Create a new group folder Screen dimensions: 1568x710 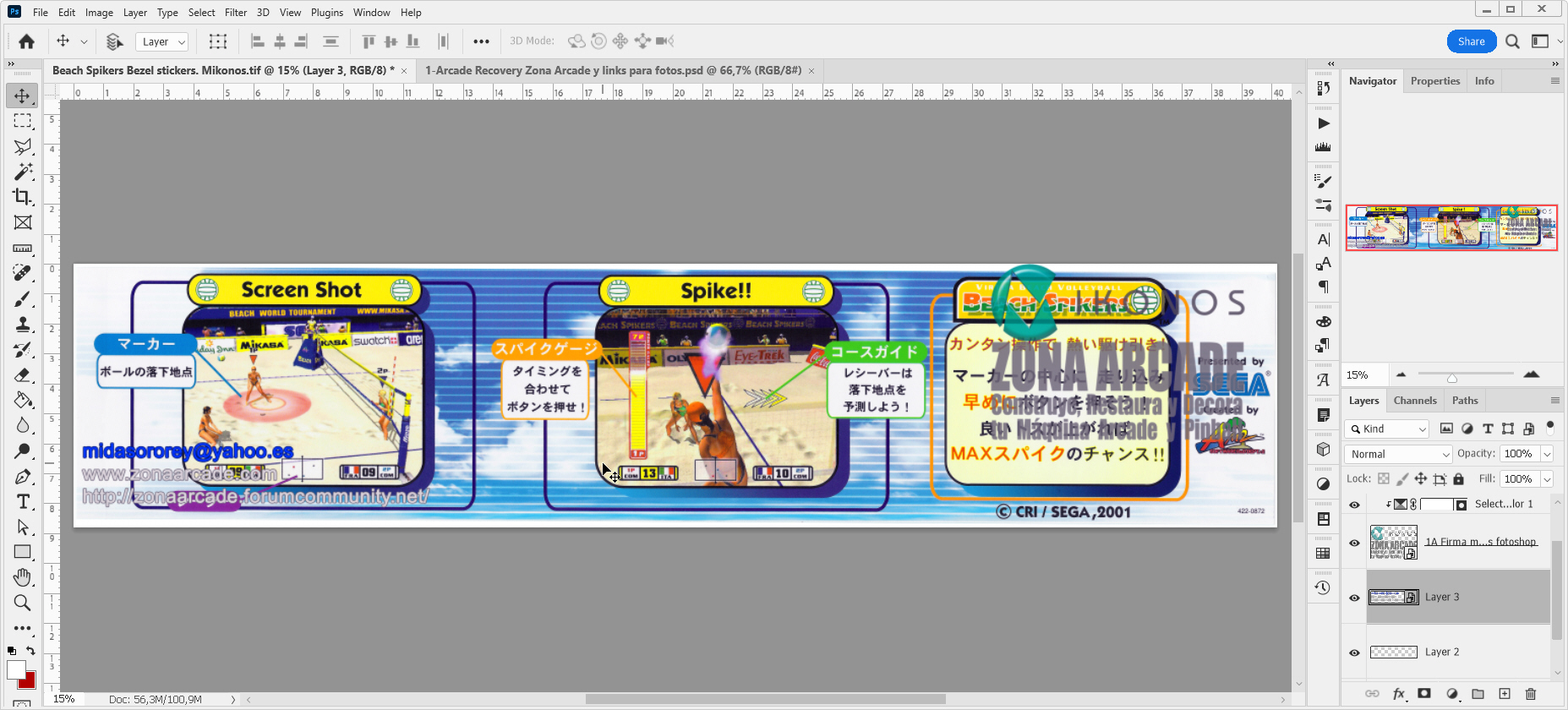[1478, 694]
